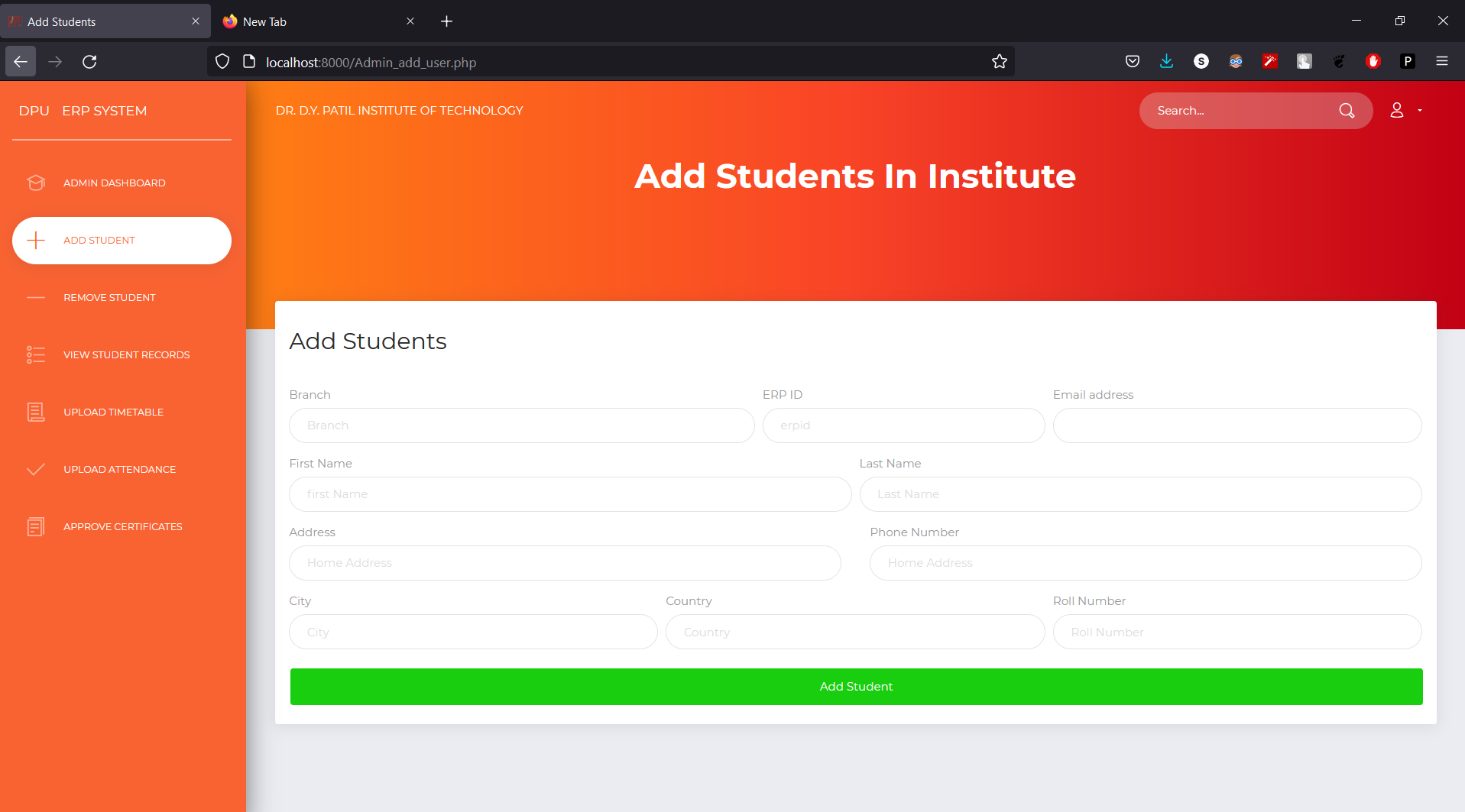The height and width of the screenshot is (812, 1465).
Task: Switch to the New Tab browser tab
Action: click(x=264, y=21)
